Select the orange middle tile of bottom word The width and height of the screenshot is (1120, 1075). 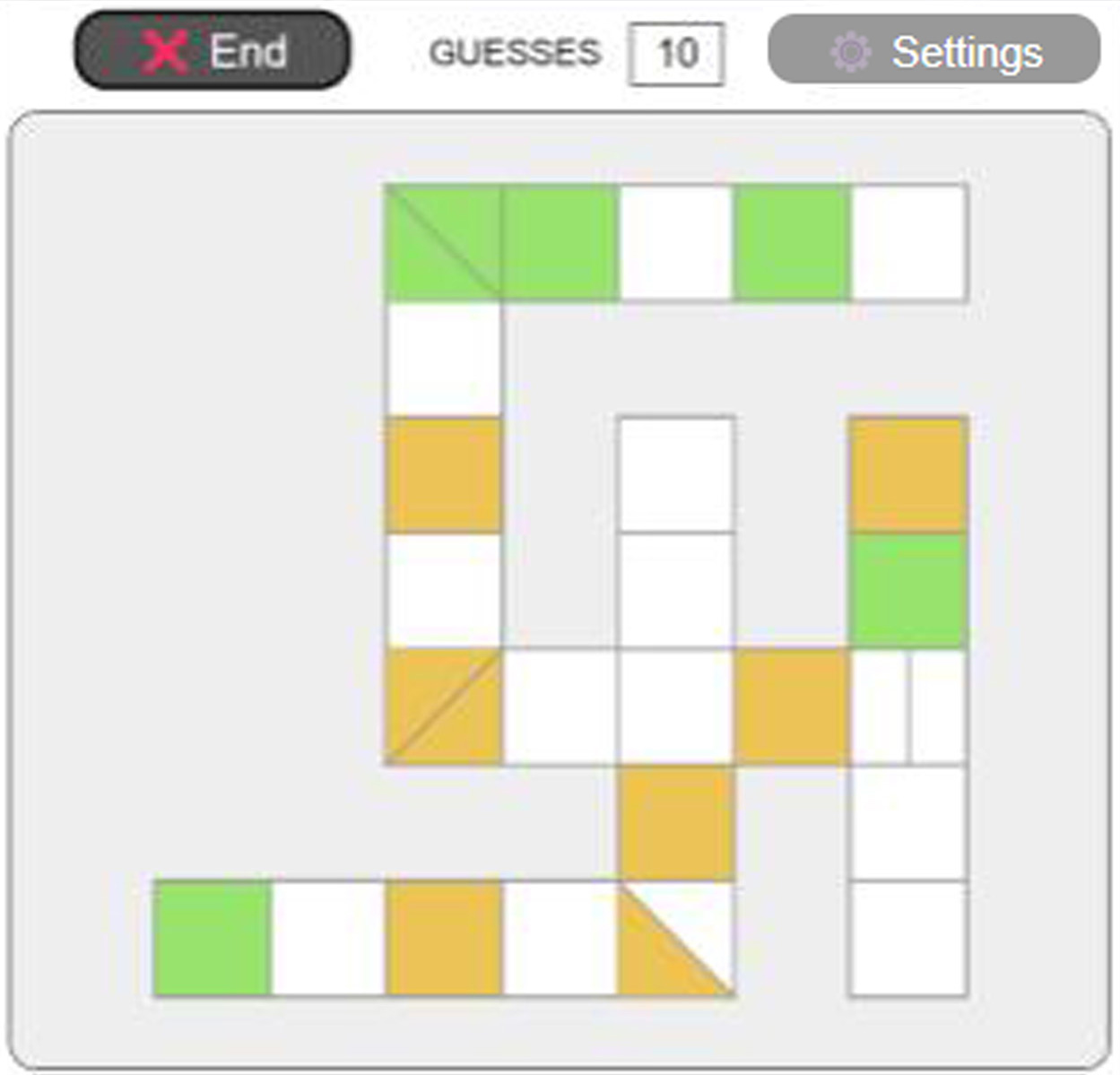pos(443,939)
